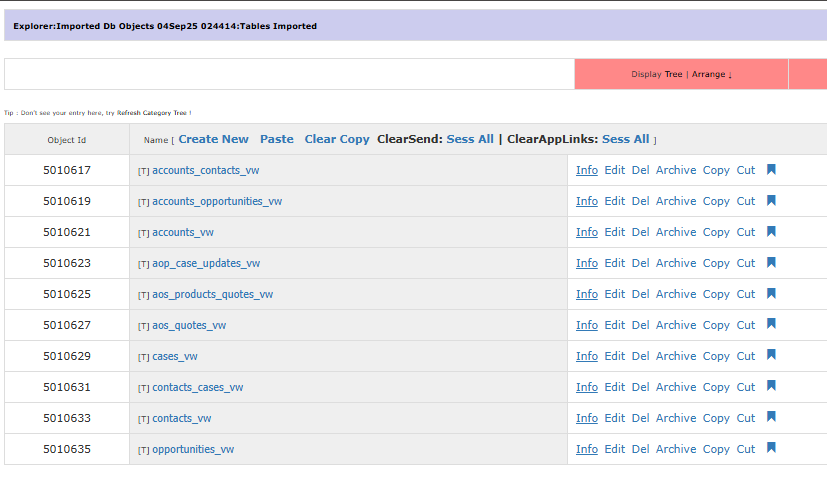Cut the contacts_vw entry
Viewport: 827px width, 481px height.
click(746, 418)
